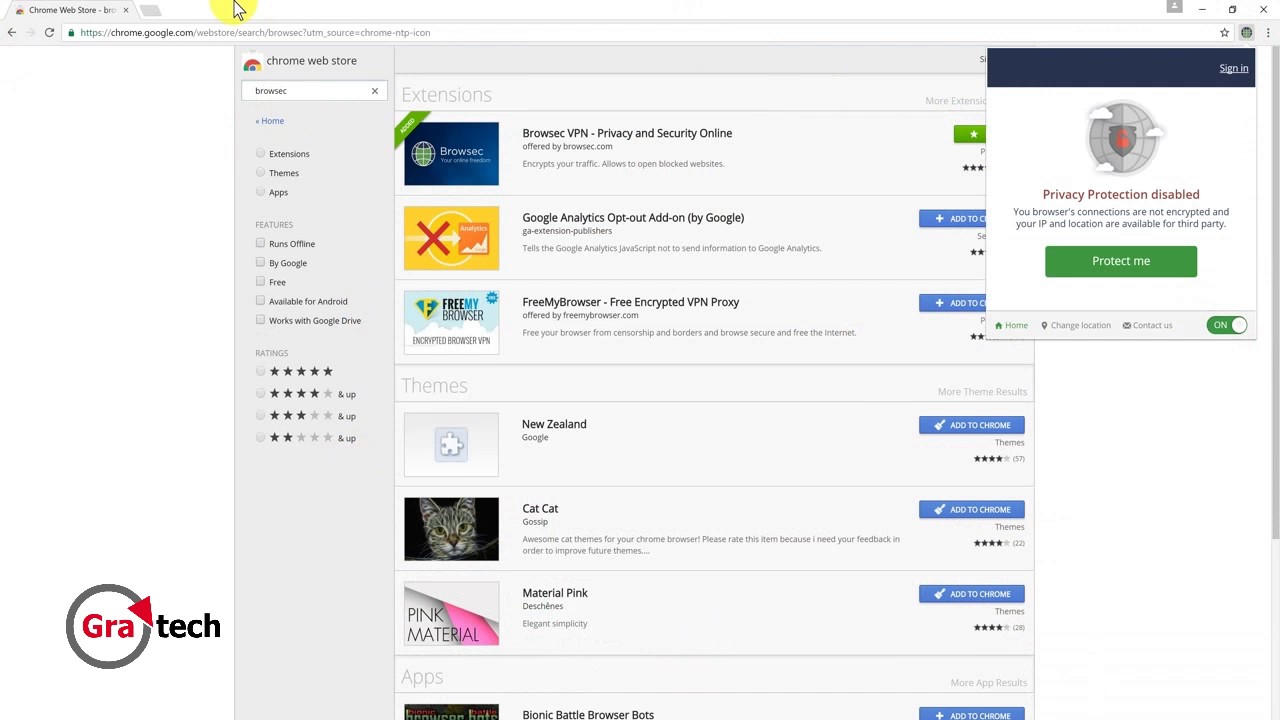Screen dimensions: 1280x720
Task: Open FreeMyBrowser extension thumbnail
Action: 451,322
